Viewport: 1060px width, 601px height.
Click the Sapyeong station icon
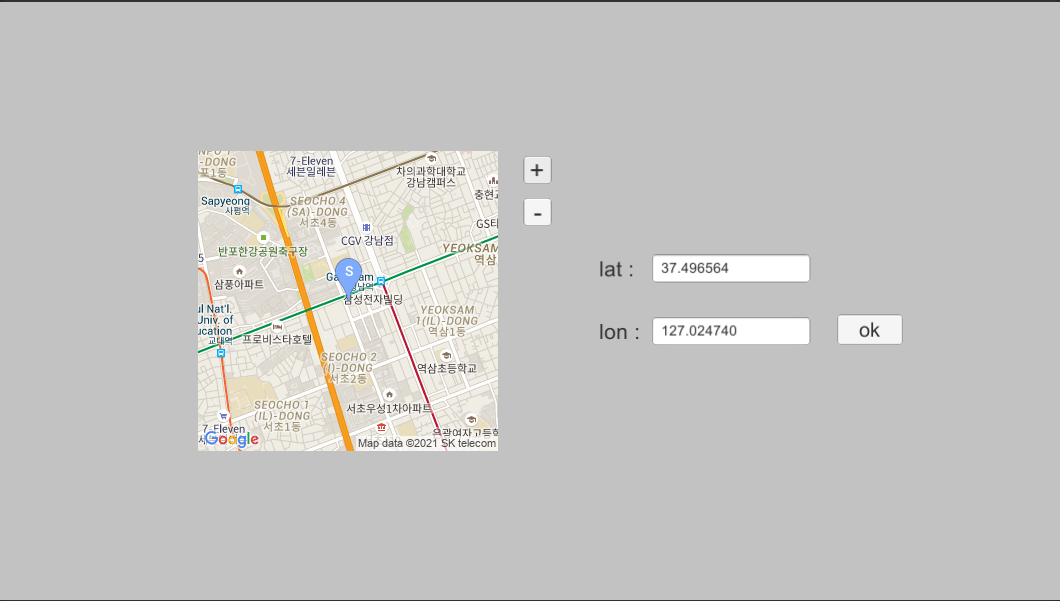237,189
